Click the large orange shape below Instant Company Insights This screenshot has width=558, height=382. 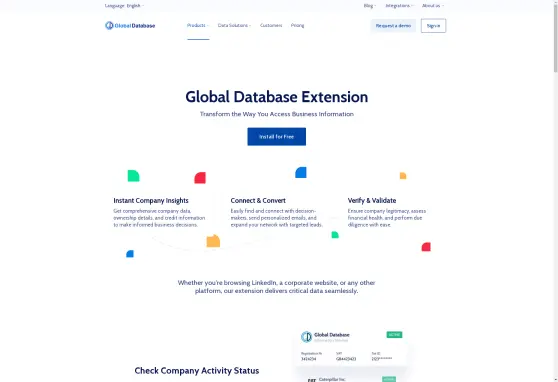213,241
